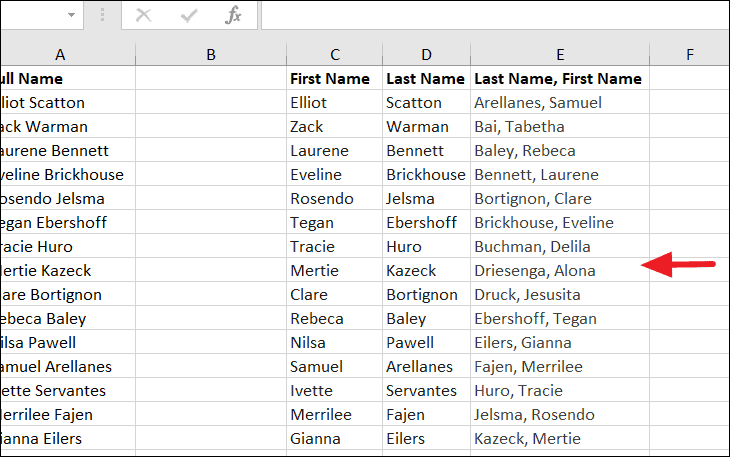Screen dimensions: 730x457
Task: Expand the Name Box dropdown arrow
Action: point(71,15)
